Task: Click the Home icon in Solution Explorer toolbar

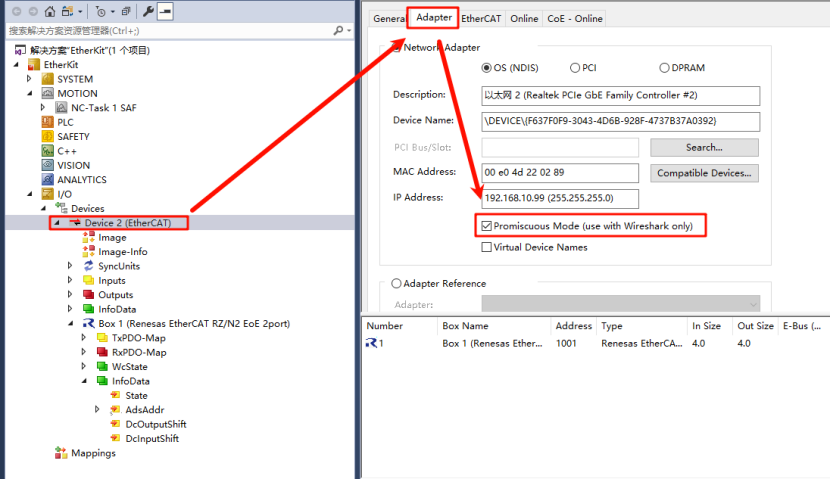Action: pyautogui.click(x=50, y=11)
